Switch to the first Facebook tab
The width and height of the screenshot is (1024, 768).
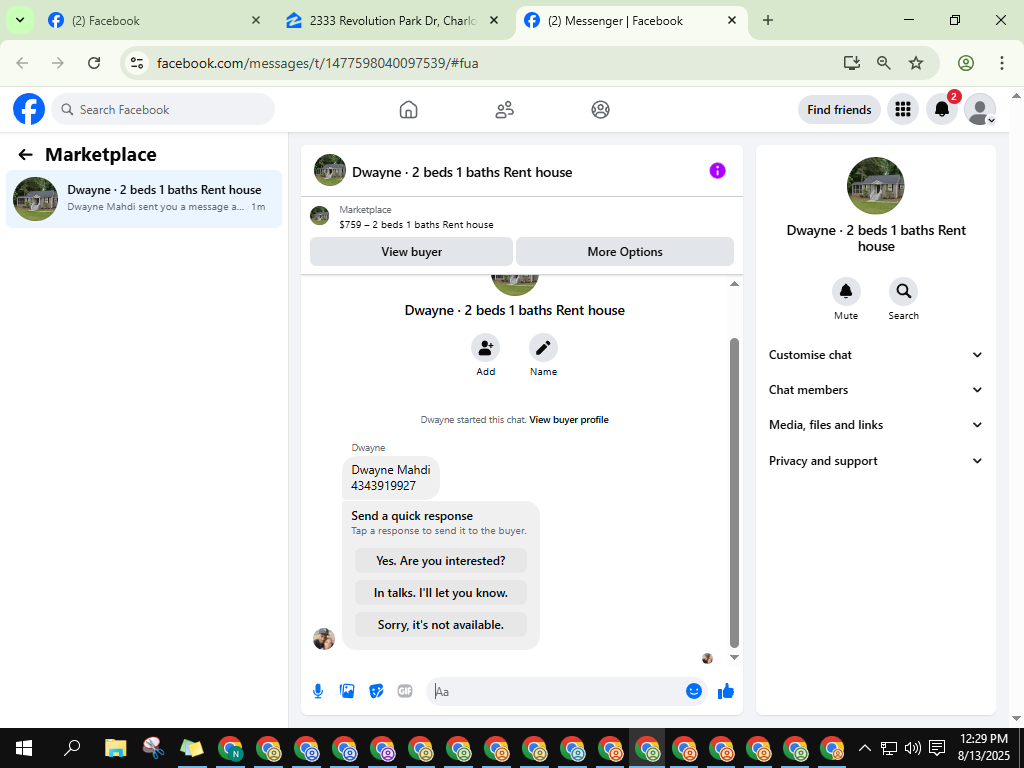[x=152, y=20]
